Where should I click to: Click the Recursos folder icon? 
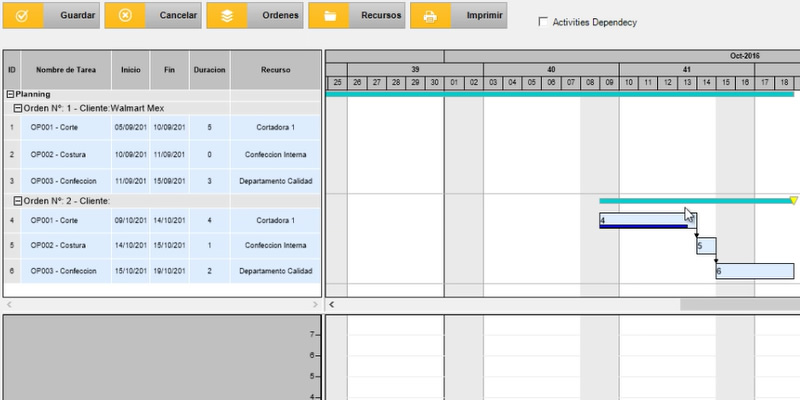pos(329,16)
